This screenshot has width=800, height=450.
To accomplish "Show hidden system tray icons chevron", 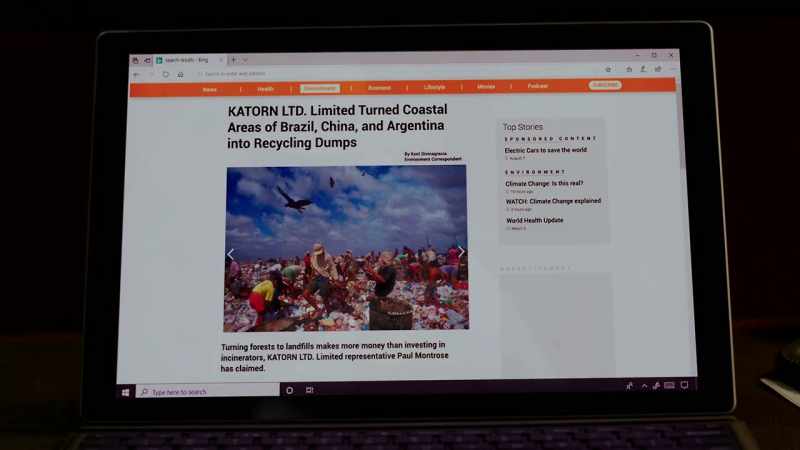I will click(x=644, y=386).
